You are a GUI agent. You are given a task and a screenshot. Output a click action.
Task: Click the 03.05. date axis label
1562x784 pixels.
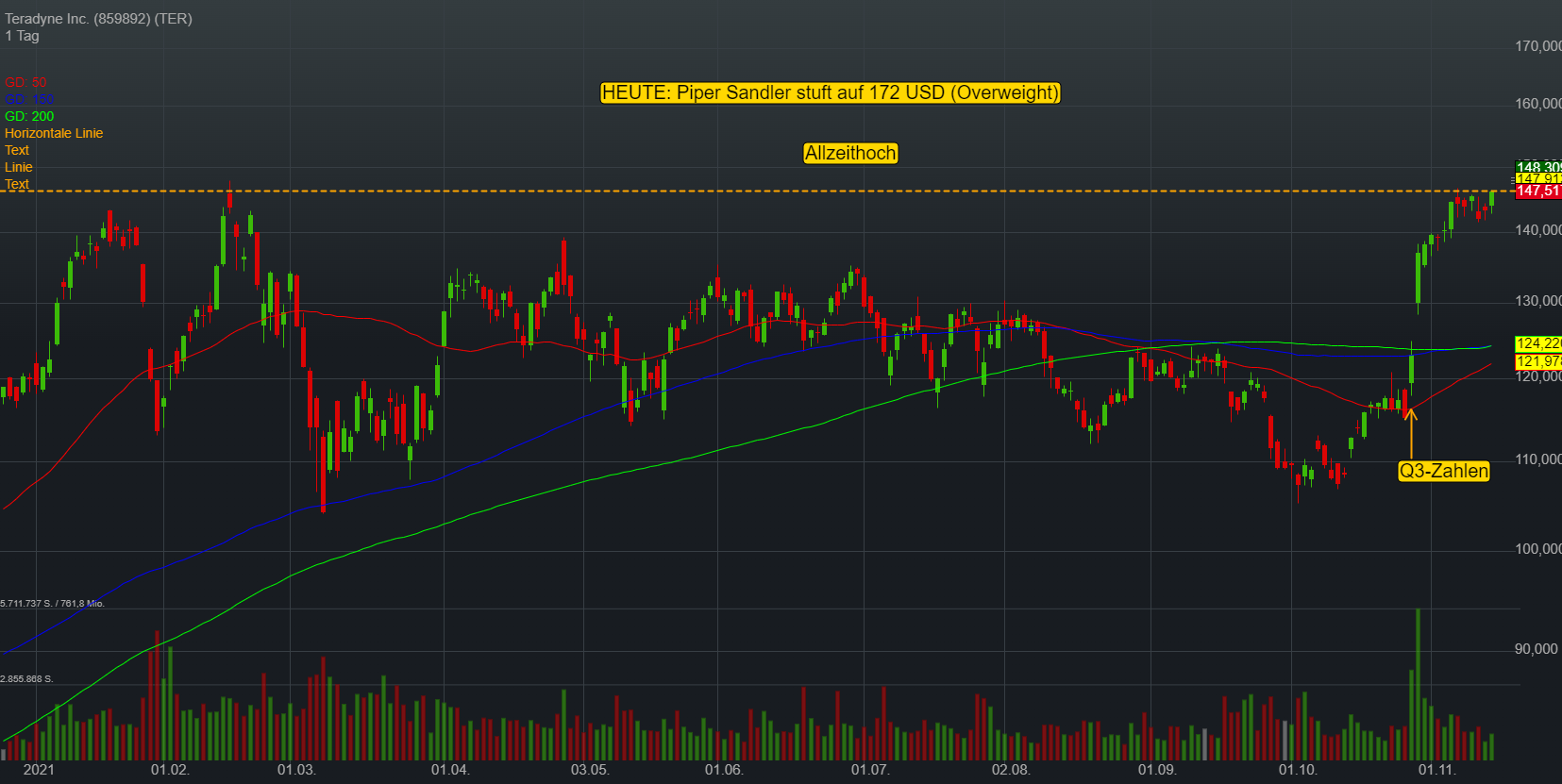pos(590,770)
